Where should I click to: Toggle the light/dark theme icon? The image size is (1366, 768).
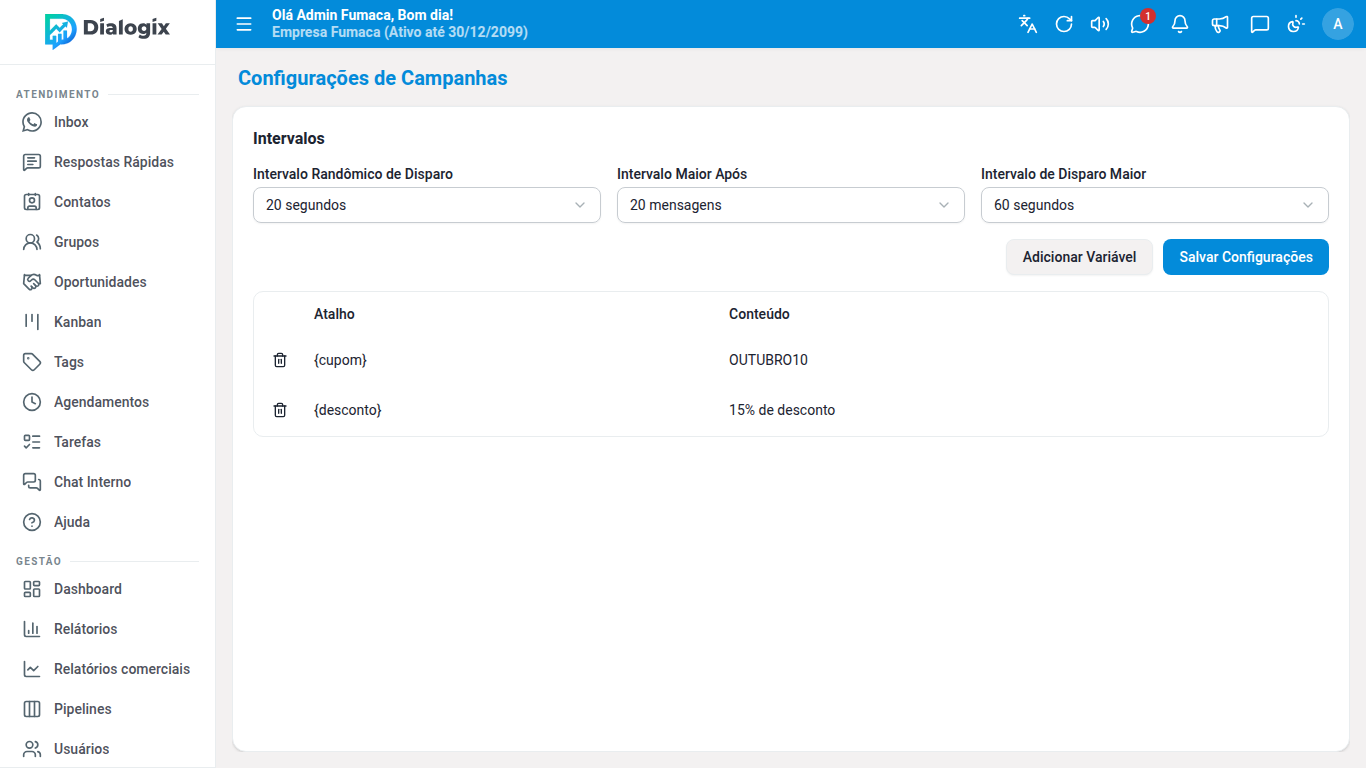pyautogui.click(x=1297, y=24)
